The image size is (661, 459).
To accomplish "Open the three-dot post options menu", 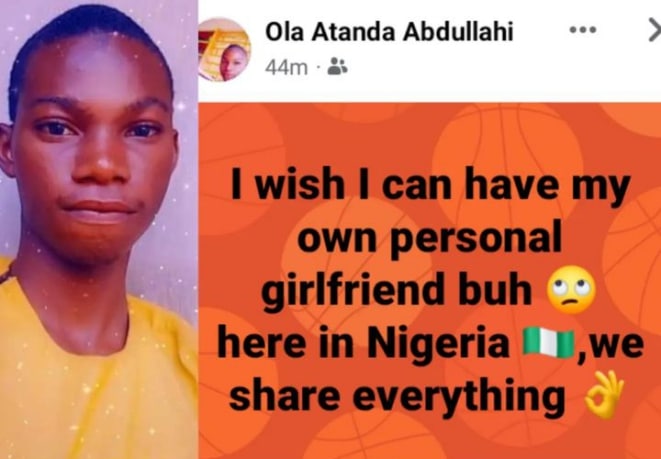I will (582, 30).
